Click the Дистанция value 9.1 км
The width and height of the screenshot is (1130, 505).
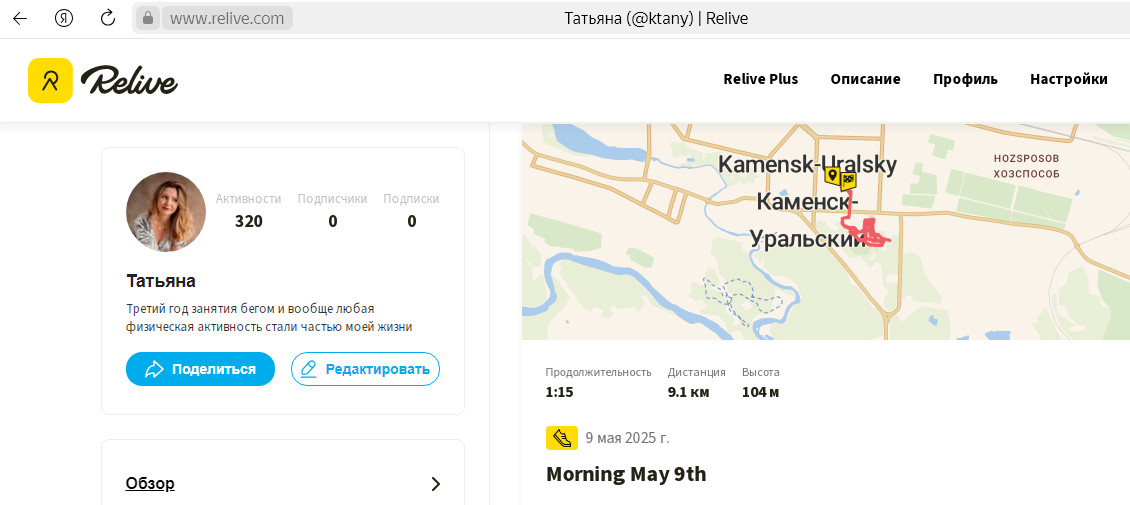[689, 393]
